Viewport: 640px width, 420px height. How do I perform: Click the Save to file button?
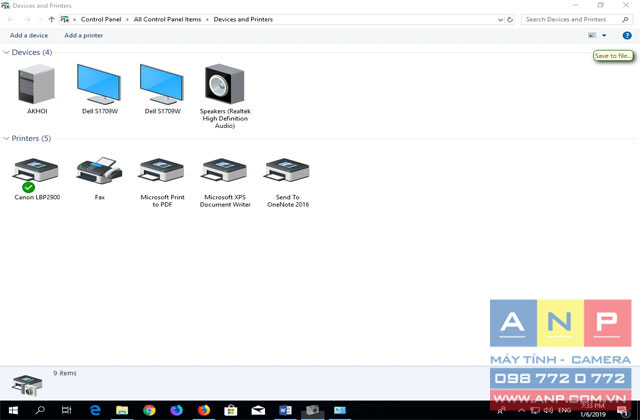coord(613,56)
